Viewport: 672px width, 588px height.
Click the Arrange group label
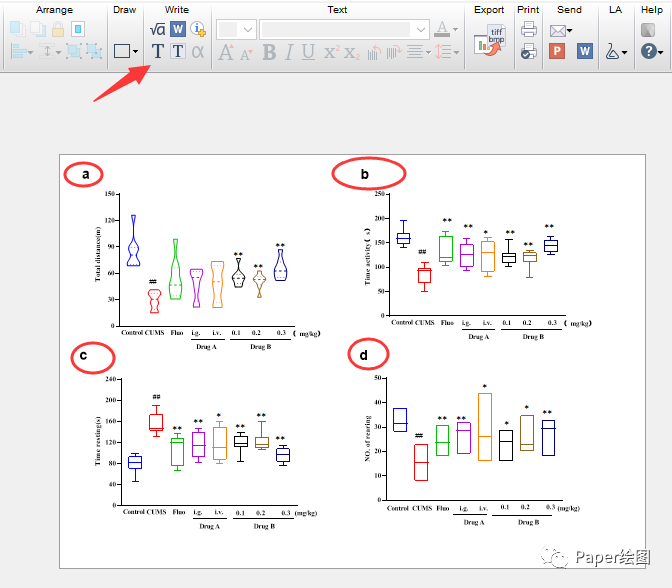[x=54, y=10]
